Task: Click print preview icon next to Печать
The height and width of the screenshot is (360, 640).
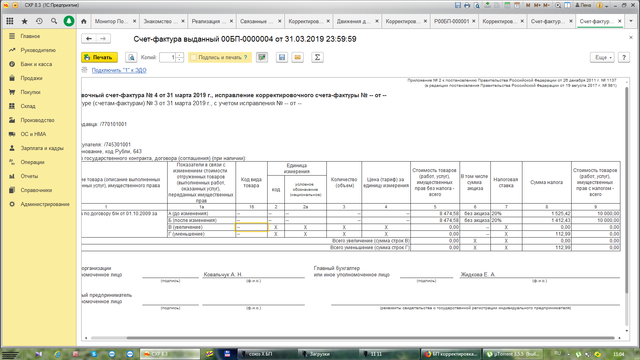Action: pyautogui.click(x=131, y=58)
